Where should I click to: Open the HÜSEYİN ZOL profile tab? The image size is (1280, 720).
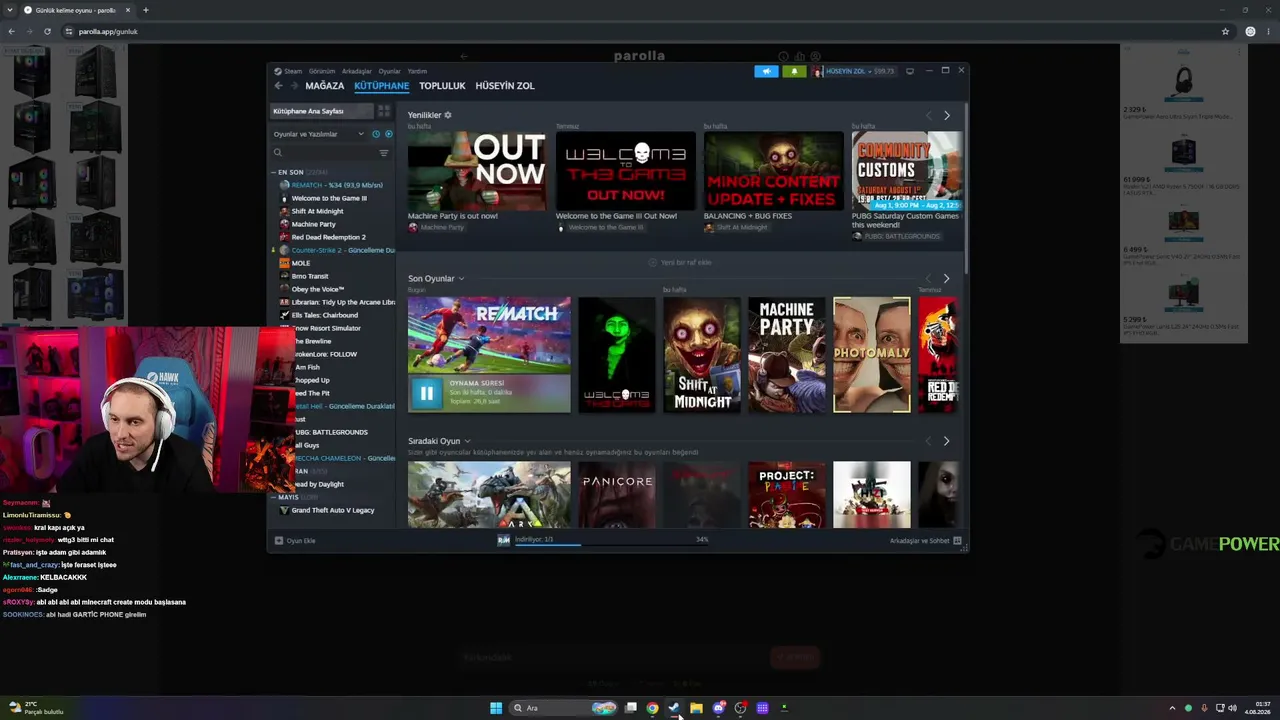pos(505,86)
